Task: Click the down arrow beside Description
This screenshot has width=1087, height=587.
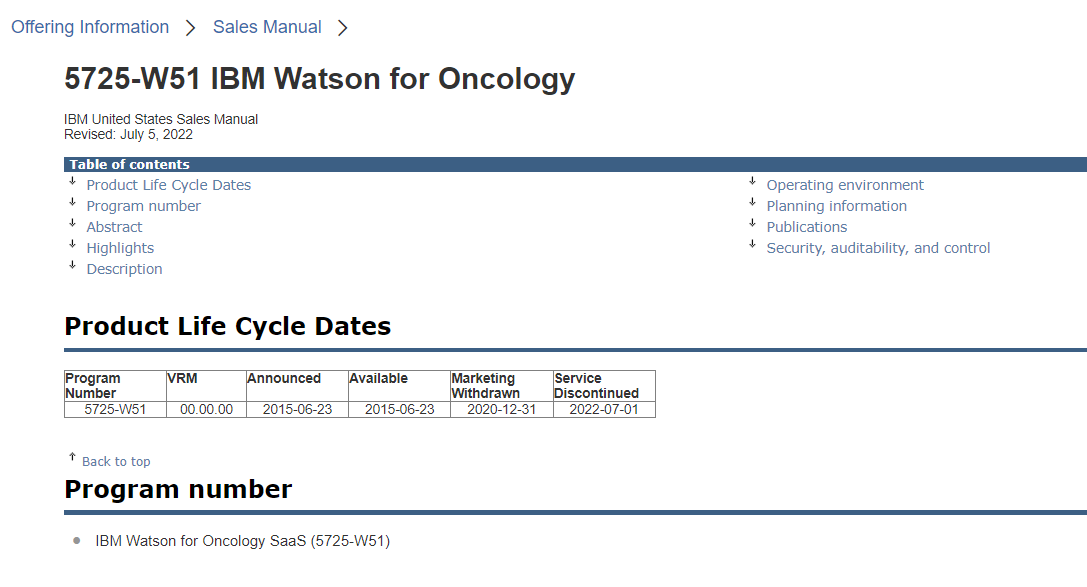Action: (72, 265)
